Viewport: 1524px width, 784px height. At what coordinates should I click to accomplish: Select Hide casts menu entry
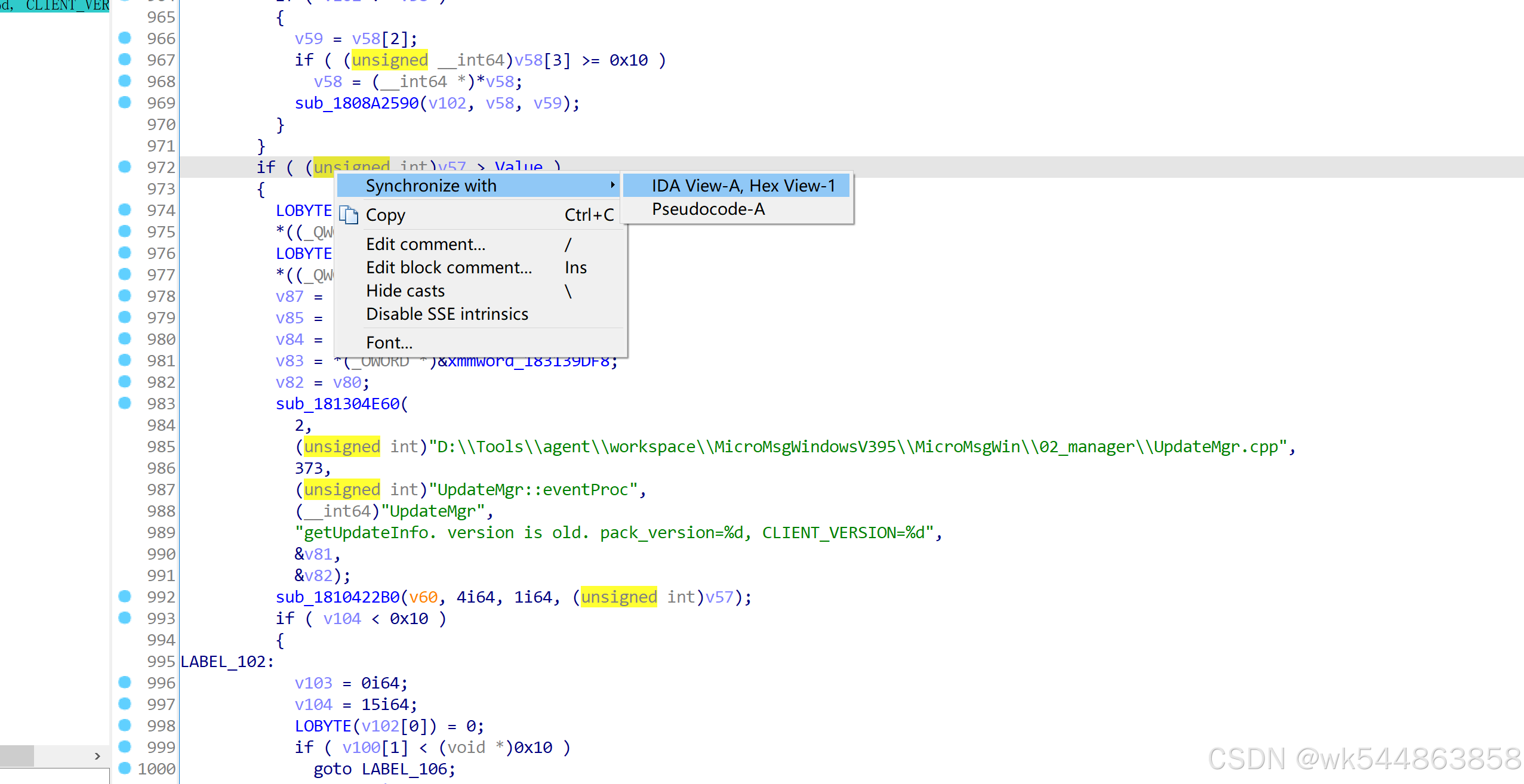click(x=405, y=291)
